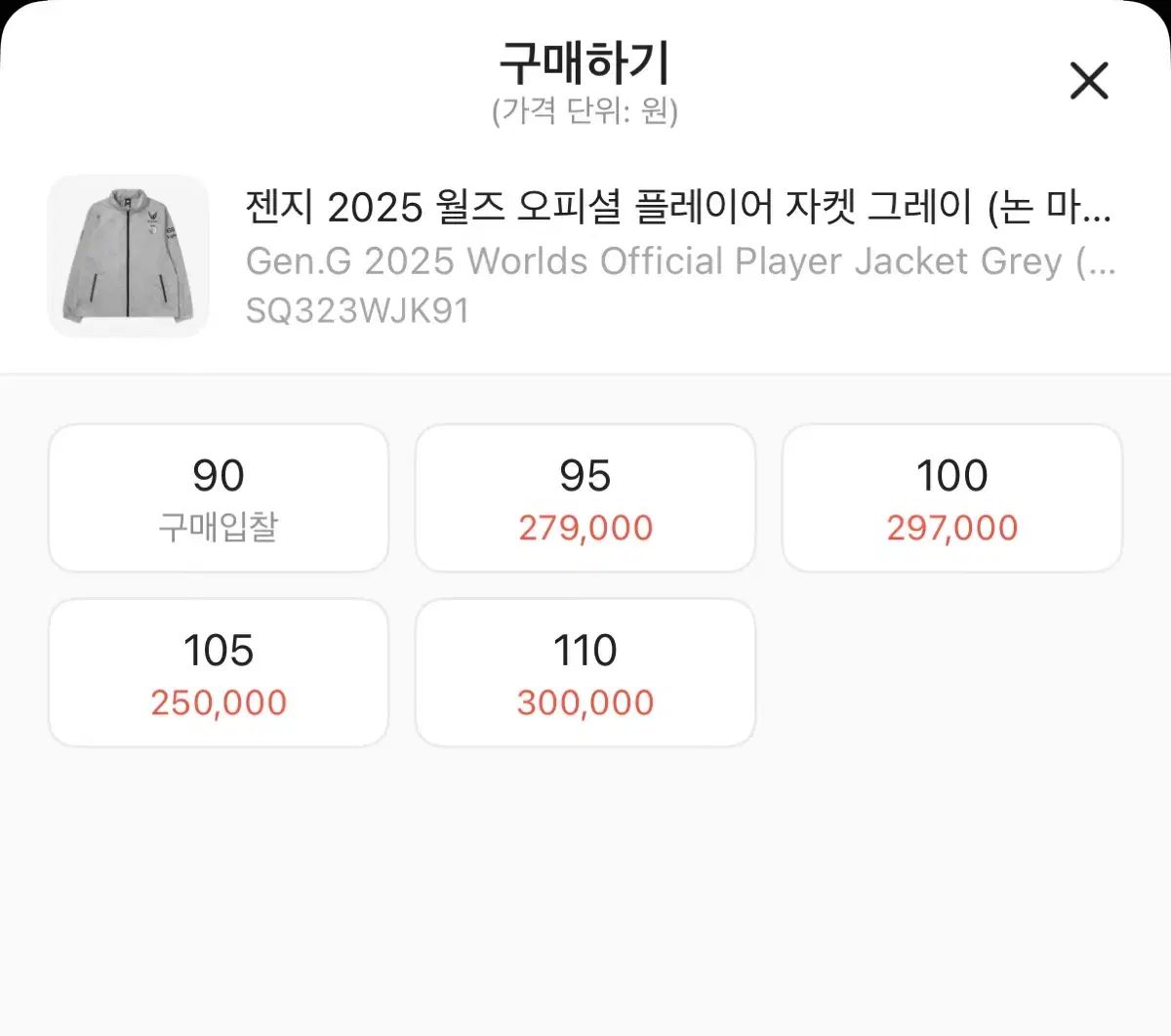
Task: Click the 279,000 price text
Action: (585, 528)
